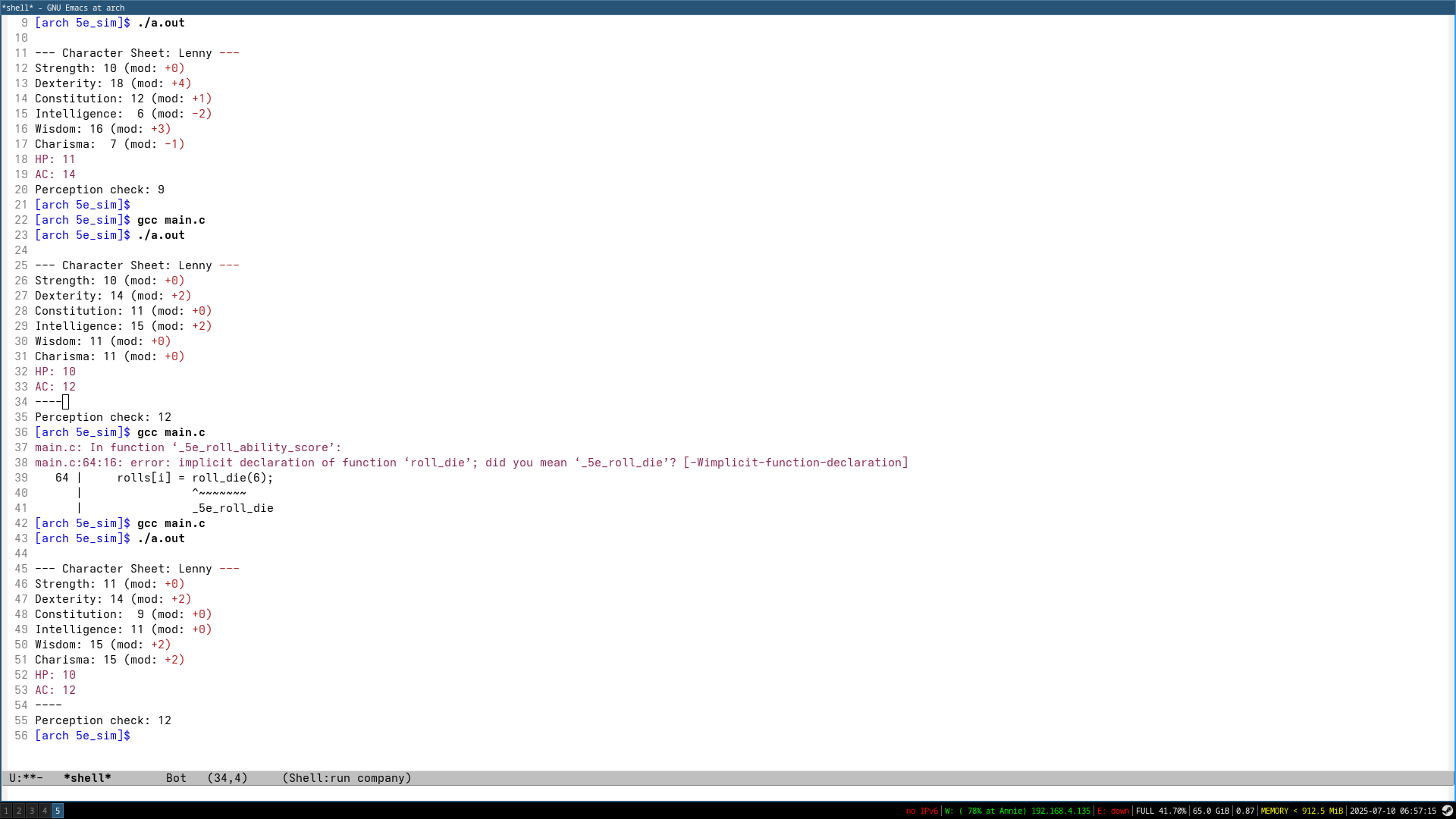Click the Character Sheet: Lenny header on line 45

(137, 569)
